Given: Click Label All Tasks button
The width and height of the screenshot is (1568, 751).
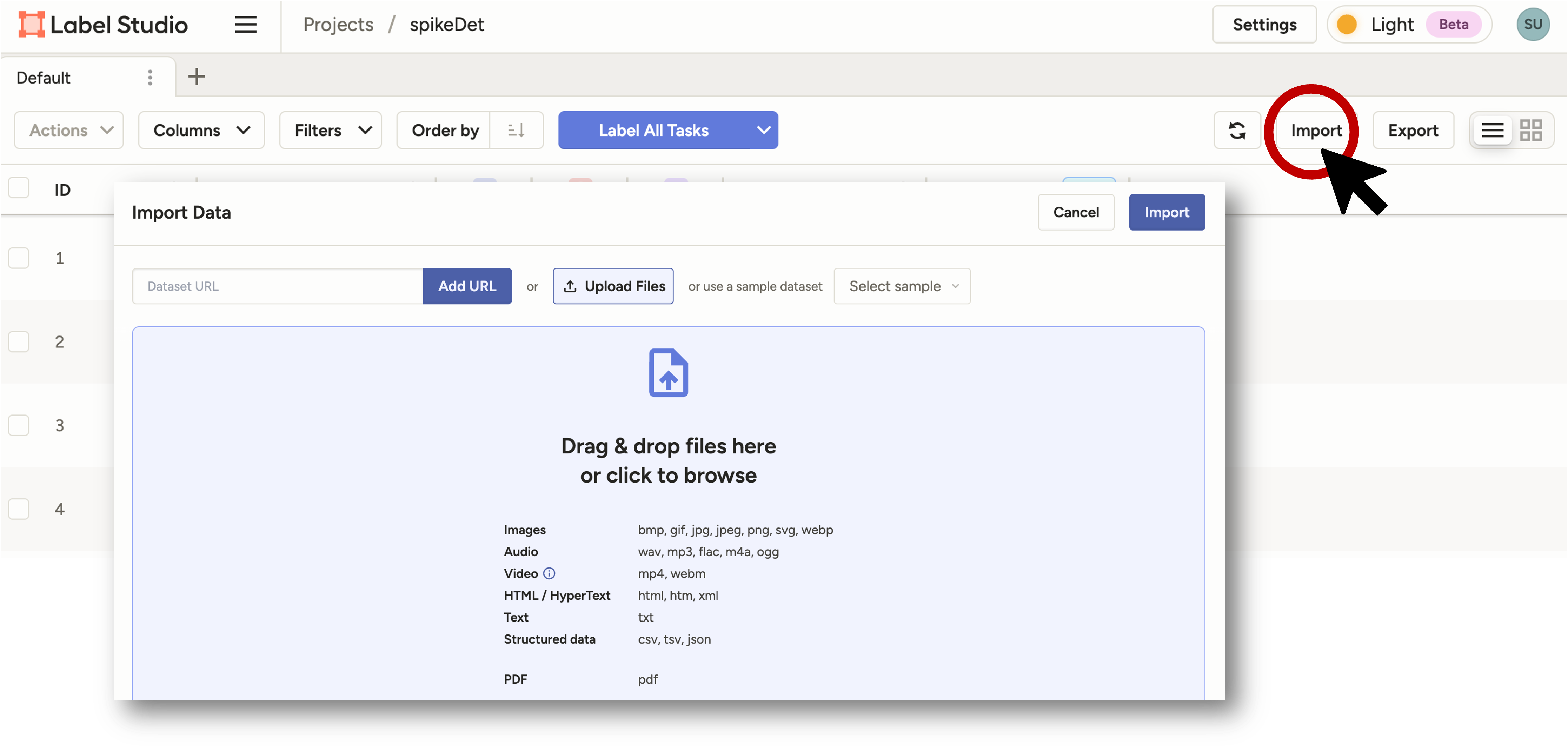Looking at the screenshot, I should click(653, 130).
